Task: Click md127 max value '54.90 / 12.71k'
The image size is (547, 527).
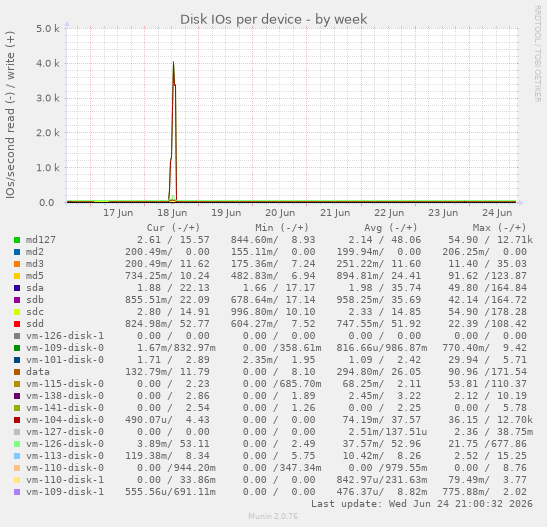Action: click(x=490, y=240)
